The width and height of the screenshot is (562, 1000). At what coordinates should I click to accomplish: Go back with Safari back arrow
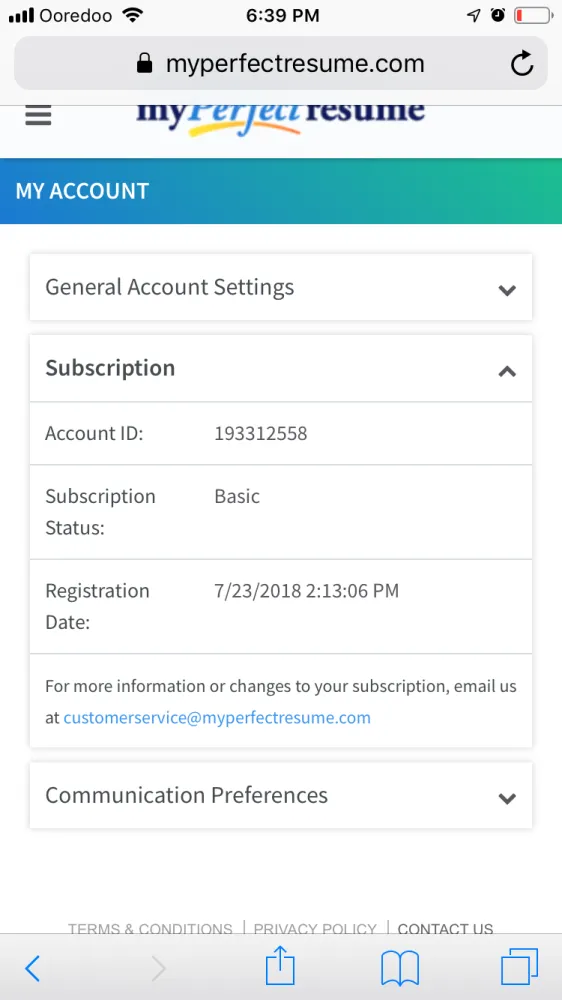pyautogui.click(x=32, y=969)
